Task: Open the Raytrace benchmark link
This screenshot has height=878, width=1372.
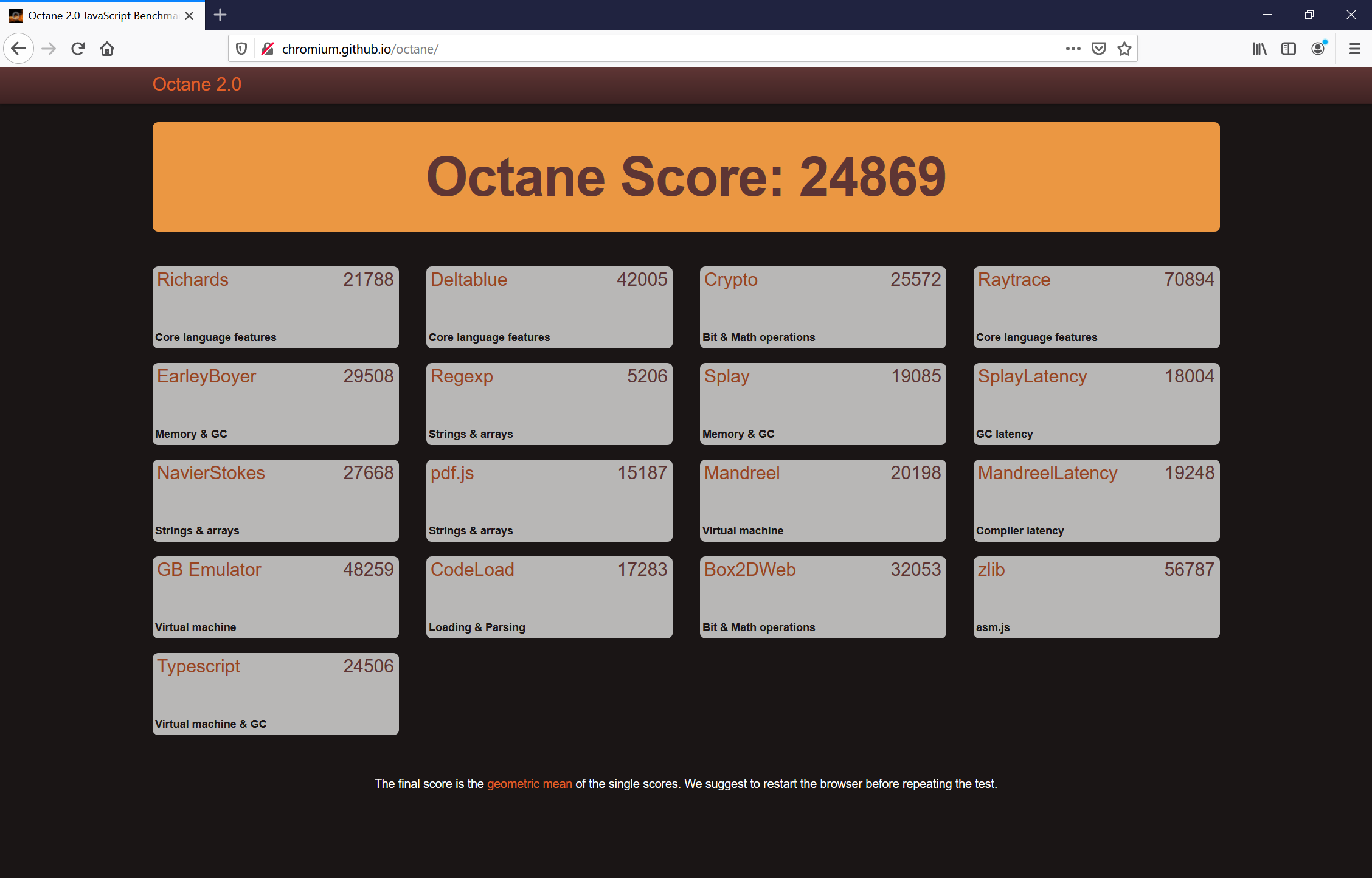Action: coord(1014,280)
